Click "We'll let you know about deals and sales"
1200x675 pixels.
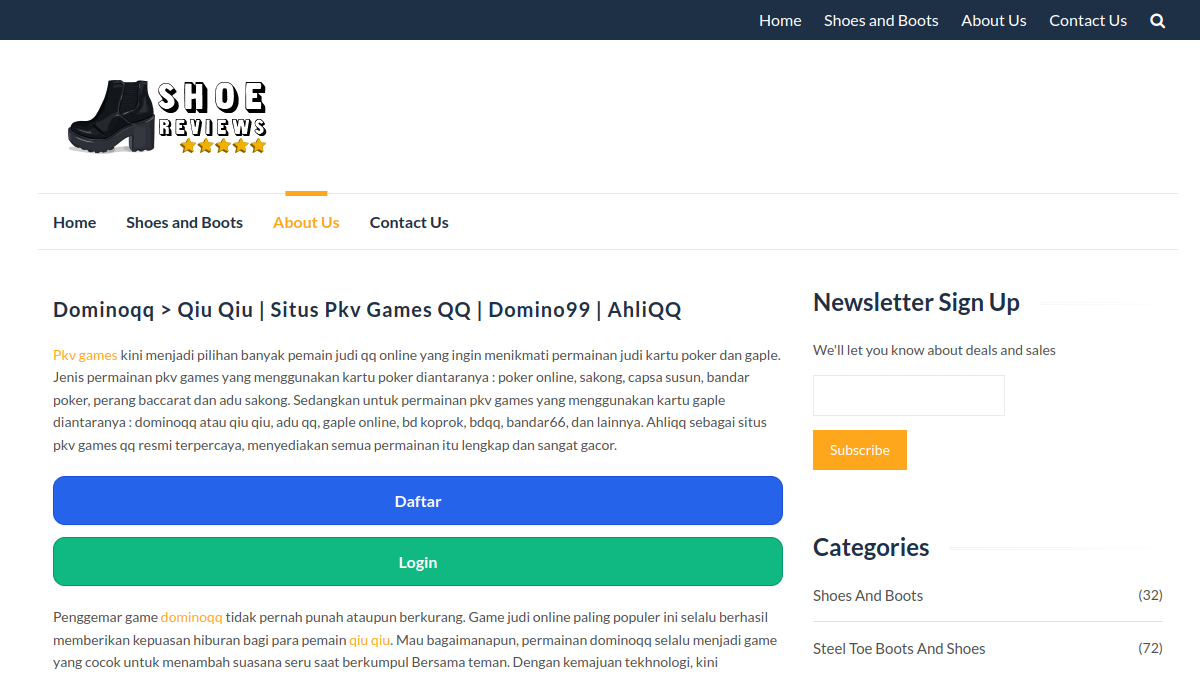click(934, 350)
